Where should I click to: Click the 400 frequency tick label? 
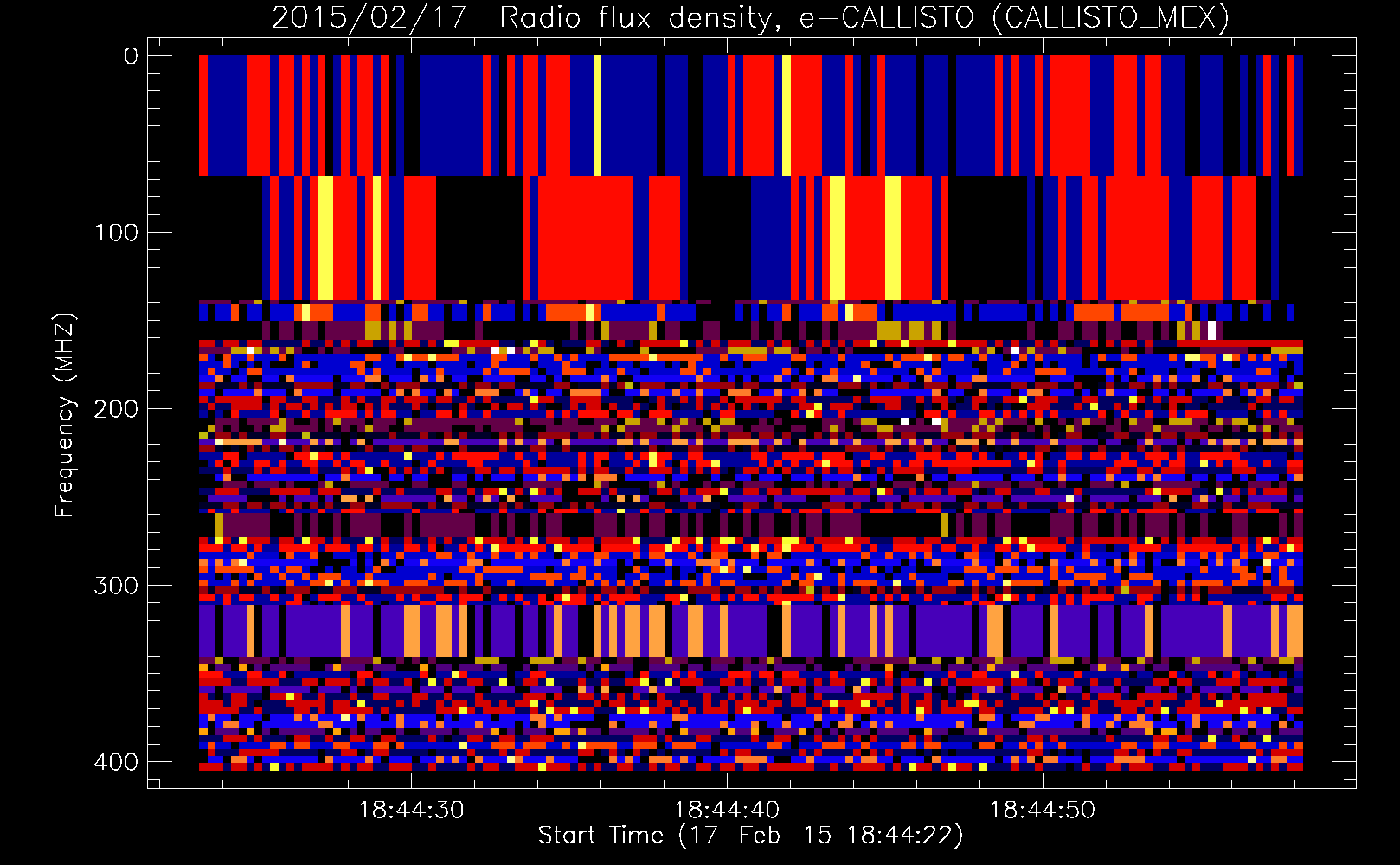pos(116,762)
